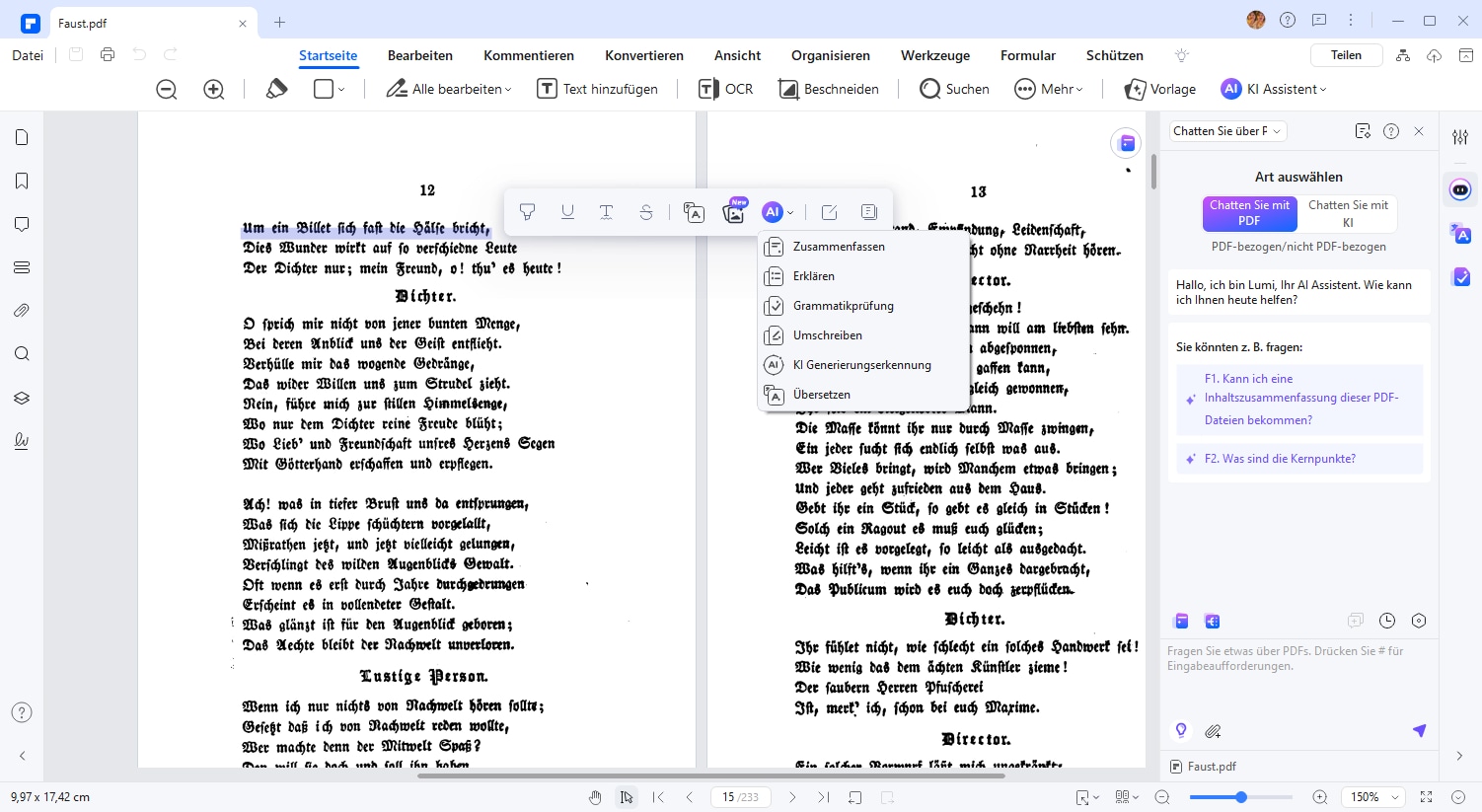The height and width of the screenshot is (812, 1482).
Task: Click the edit note icon in floating toolbar
Action: (x=830, y=212)
